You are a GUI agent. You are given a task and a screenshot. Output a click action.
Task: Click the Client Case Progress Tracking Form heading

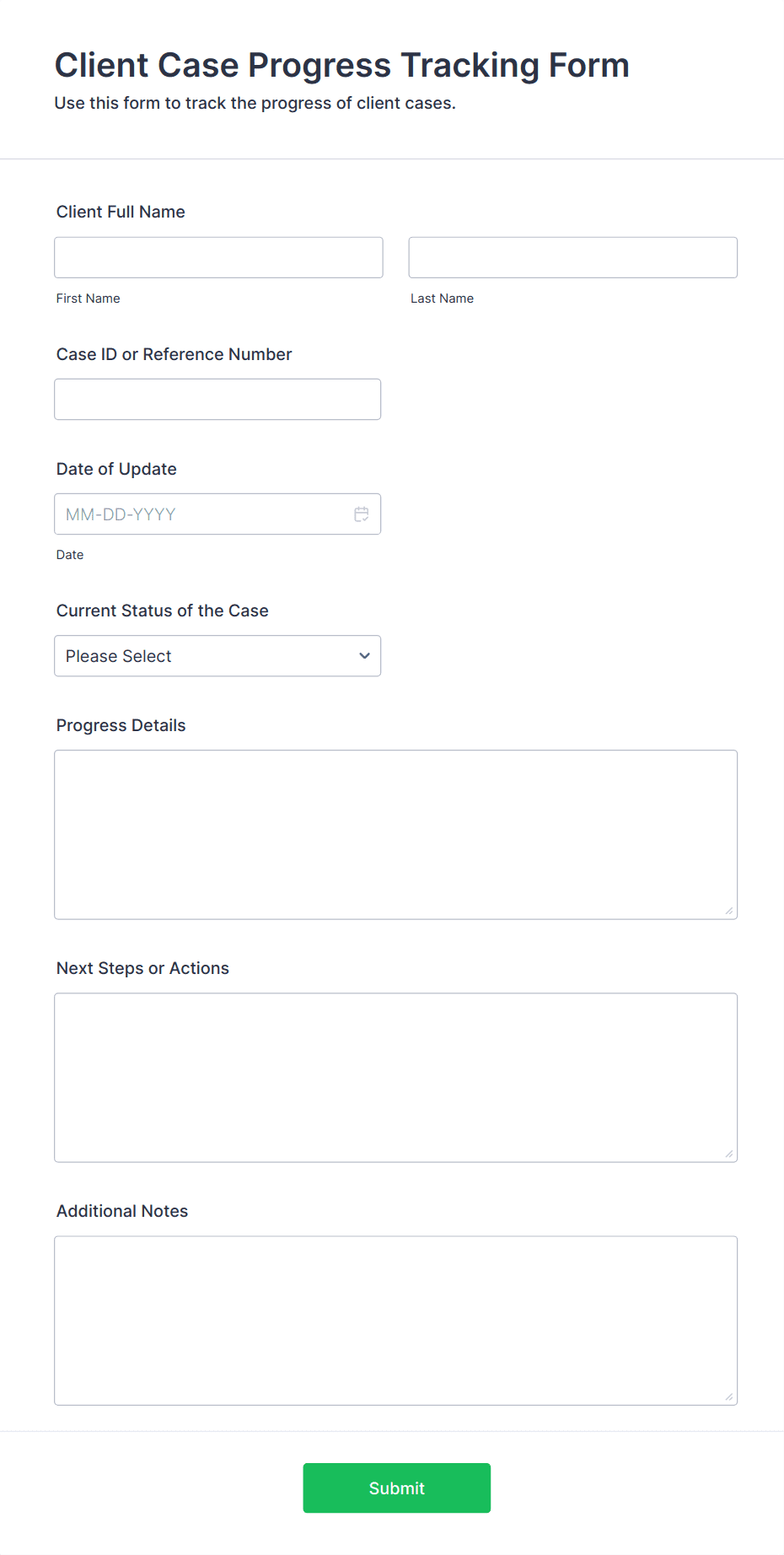342,65
